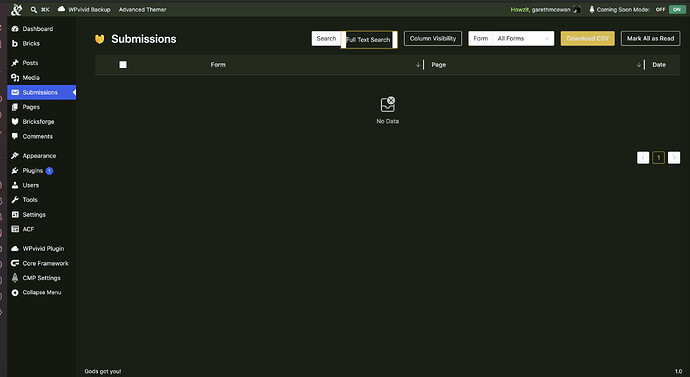The width and height of the screenshot is (690, 377).
Task: Click the Comments menu label
Action: coord(37,136)
